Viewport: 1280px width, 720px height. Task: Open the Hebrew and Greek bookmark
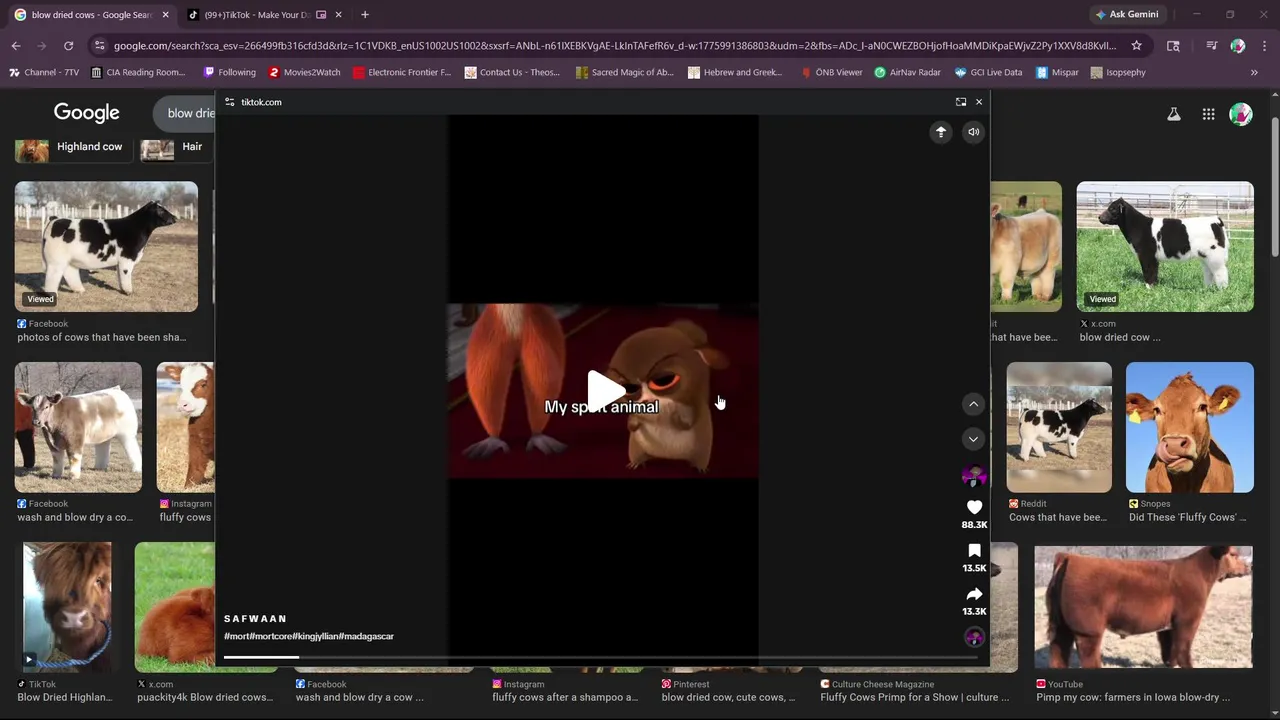735,72
